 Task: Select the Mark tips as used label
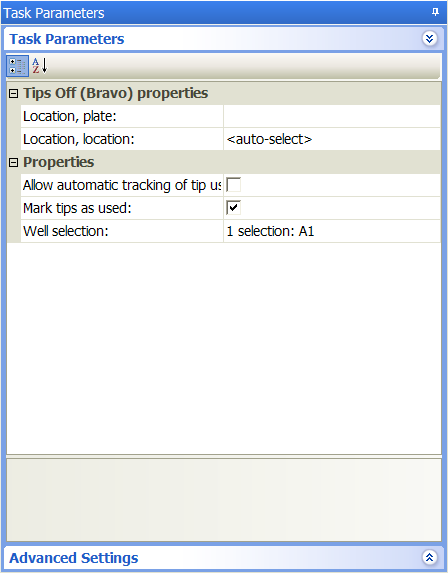point(77,208)
